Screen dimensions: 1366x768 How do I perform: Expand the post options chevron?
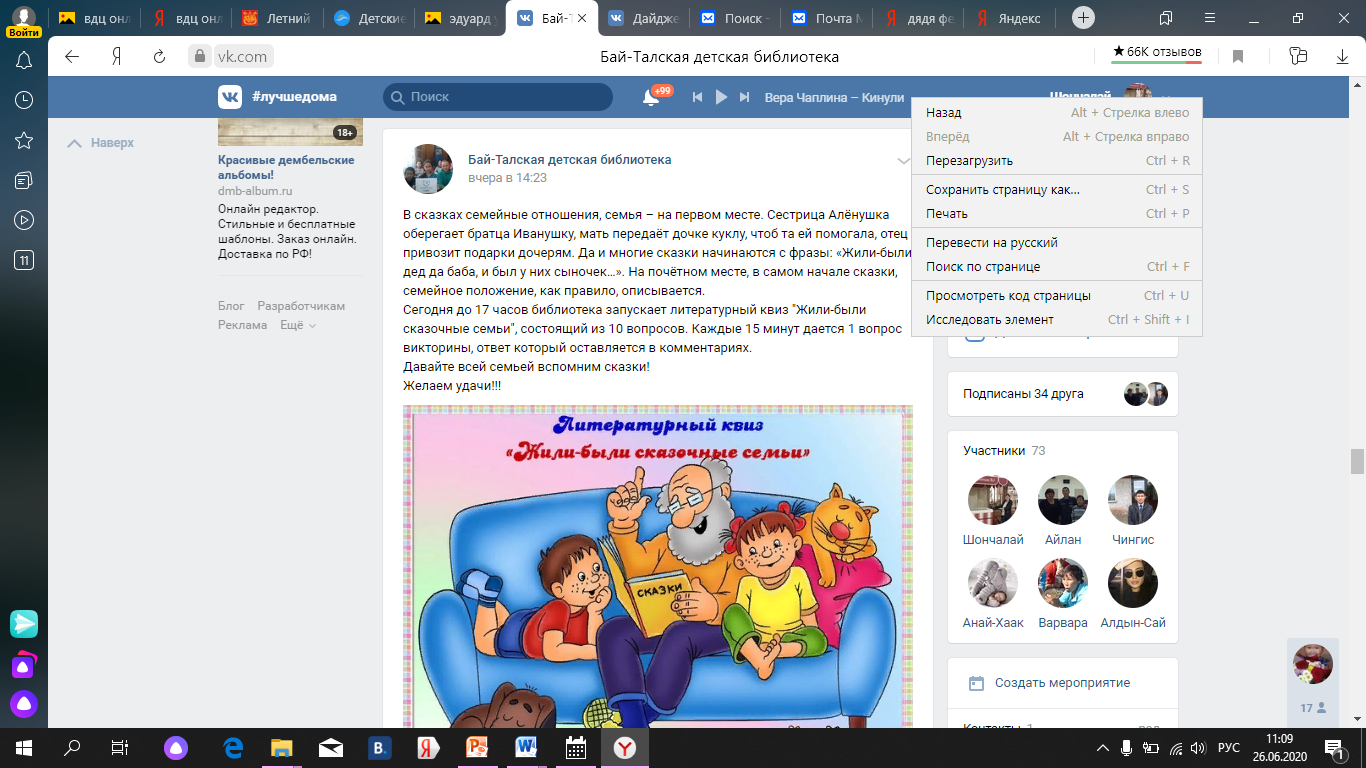click(901, 161)
